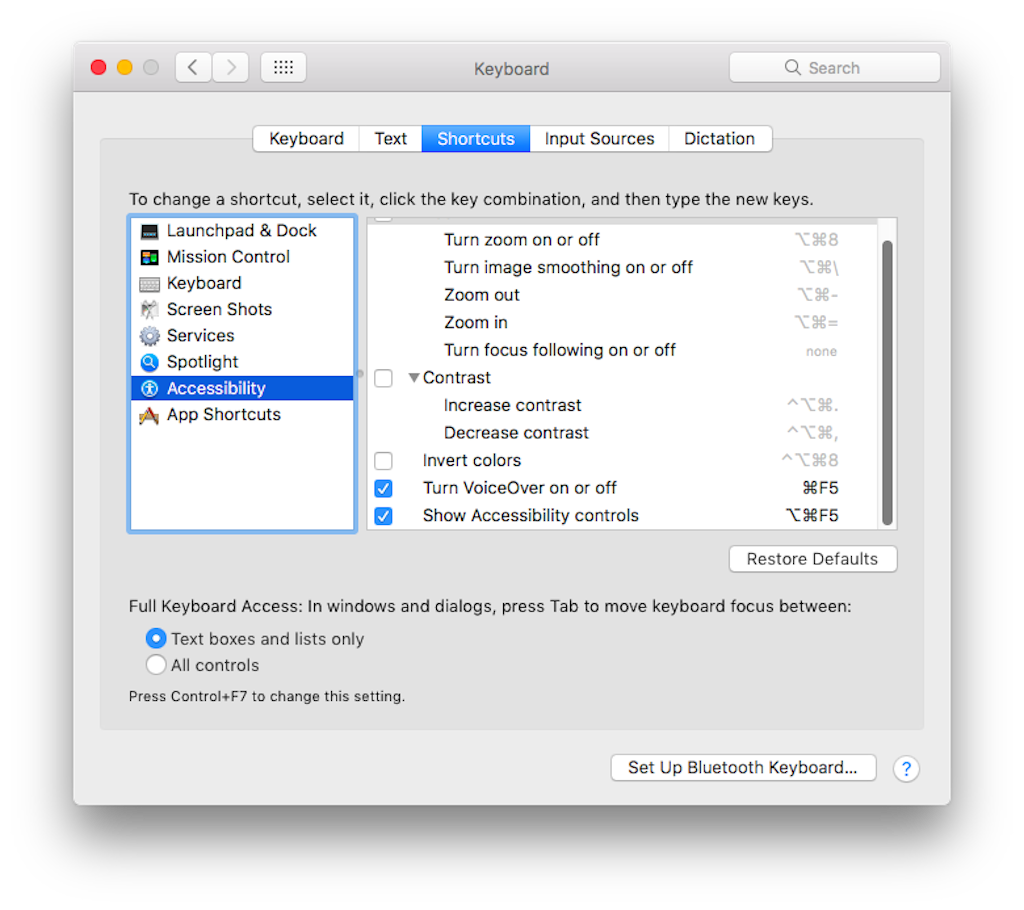This screenshot has height=910, width=1024.
Task: Open the Dictation tab
Action: click(x=719, y=138)
